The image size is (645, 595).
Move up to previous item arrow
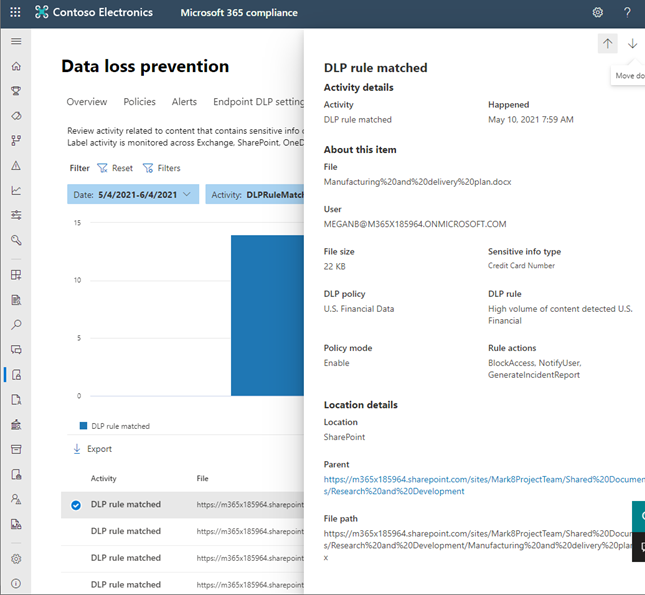coord(607,43)
